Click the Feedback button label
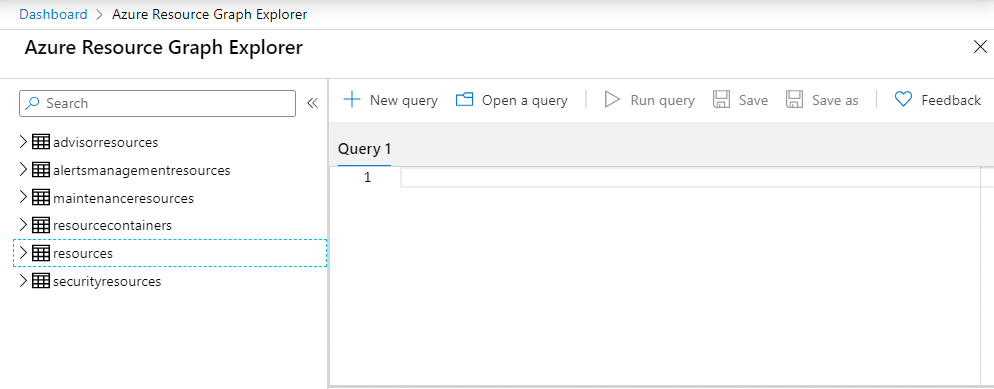994x389 pixels. [x=951, y=100]
